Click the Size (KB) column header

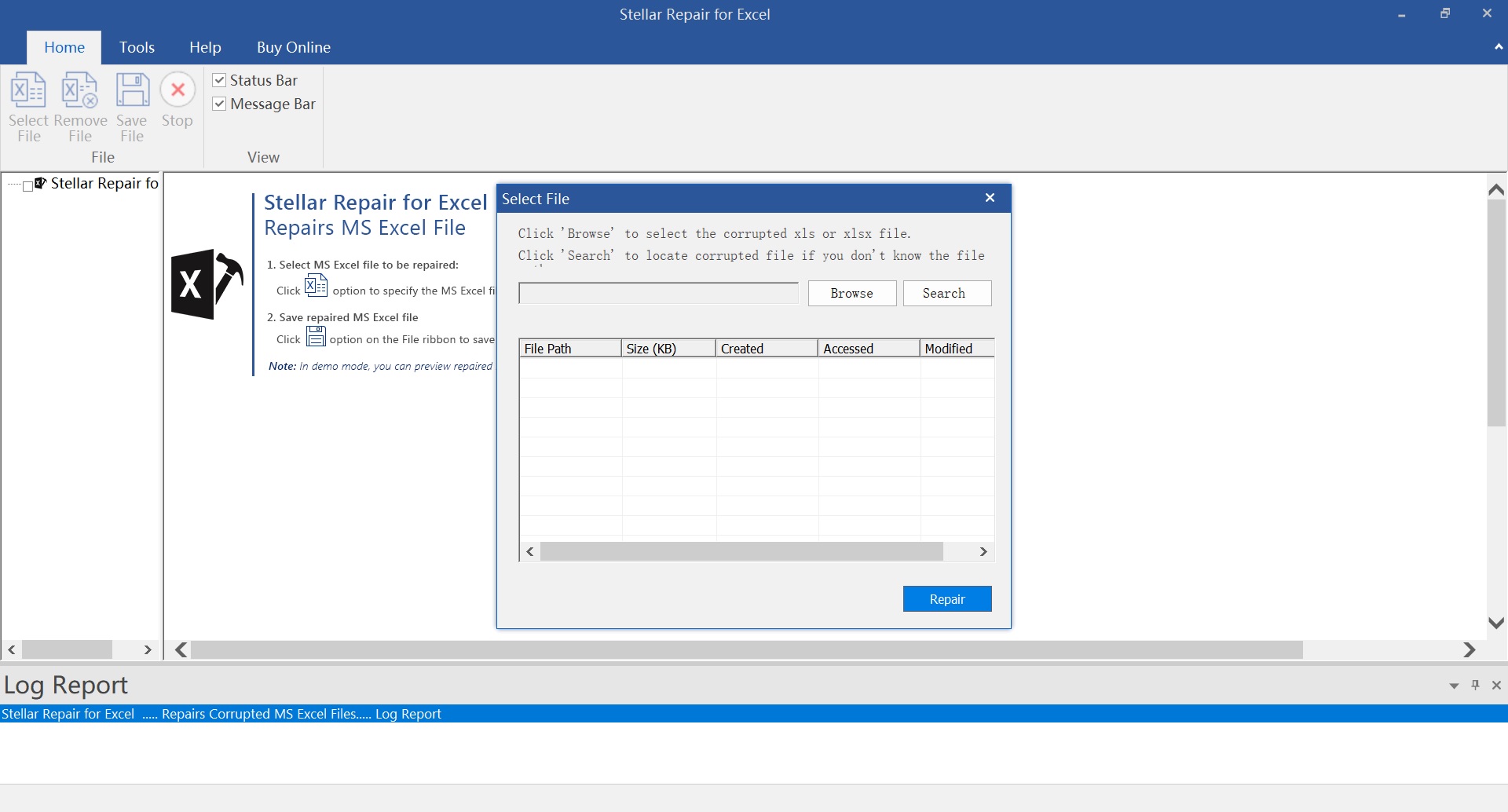[x=668, y=348]
